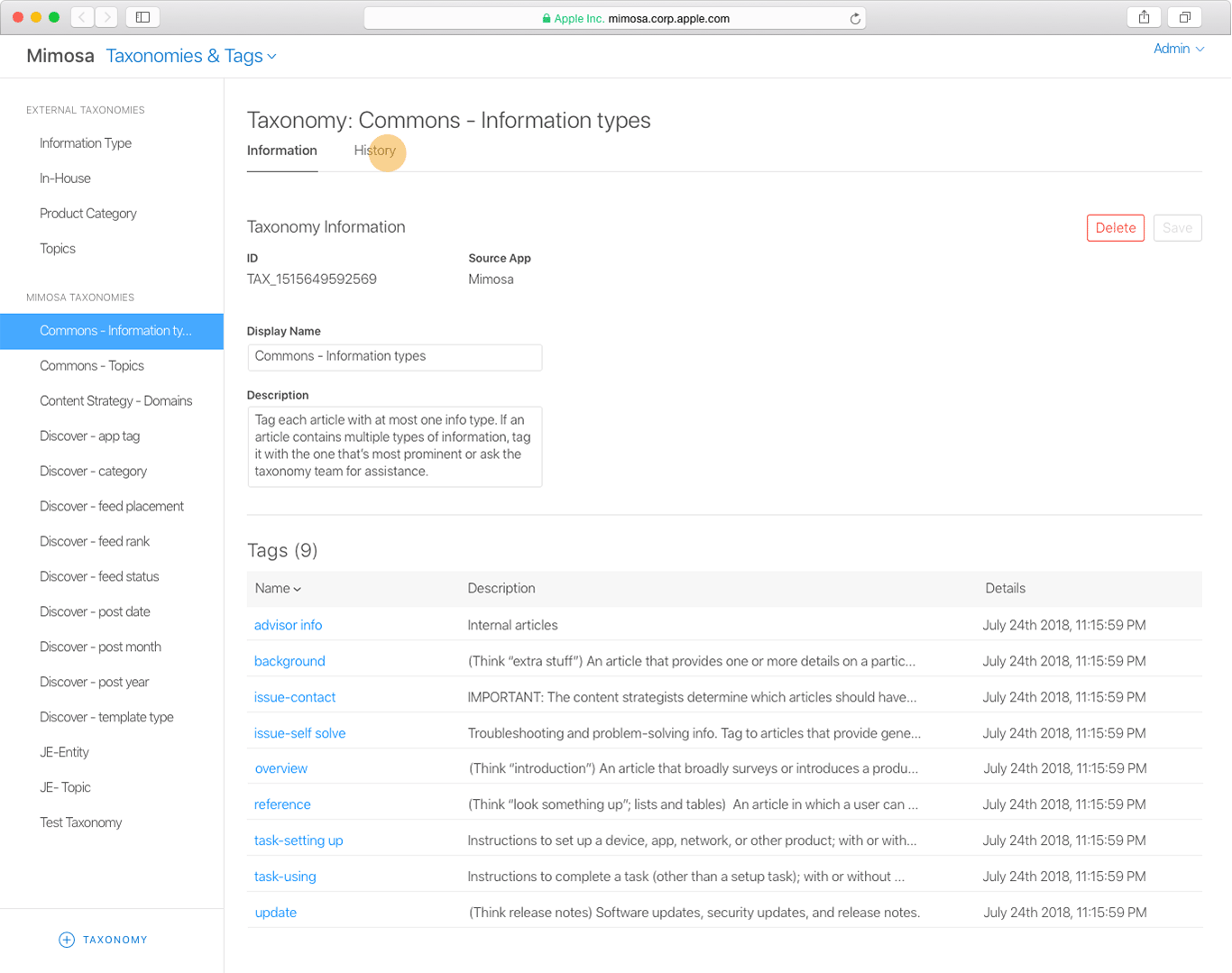1232x973 pixels.
Task: Expand the Admin user menu
Action: coord(1179,49)
